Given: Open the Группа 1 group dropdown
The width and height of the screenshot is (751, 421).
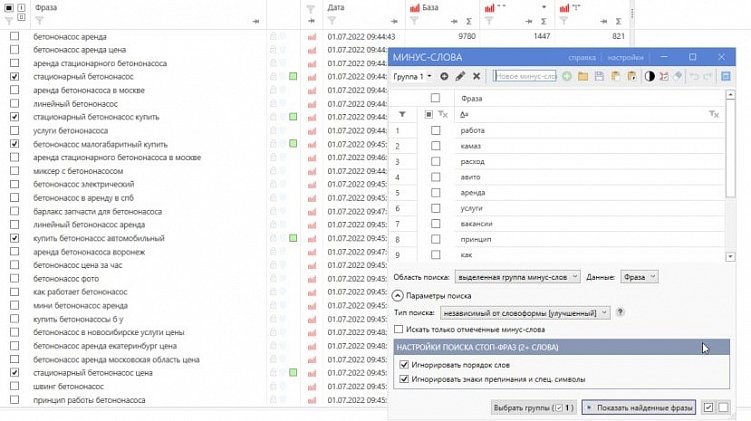Looking at the screenshot, I should pyautogui.click(x=412, y=76).
